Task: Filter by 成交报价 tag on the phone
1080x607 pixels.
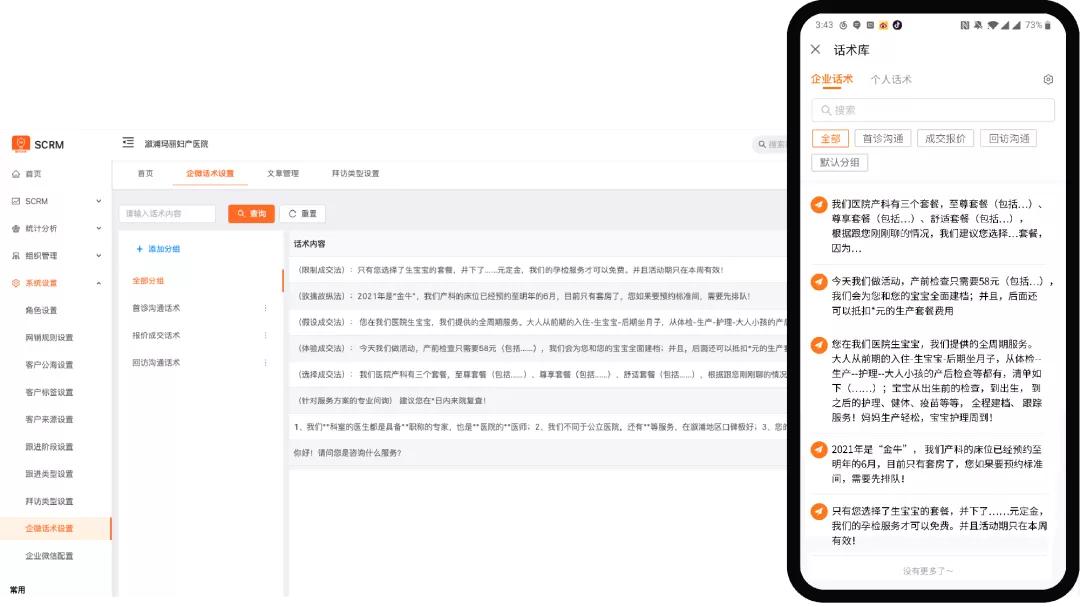Action: [x=945, y=138]
